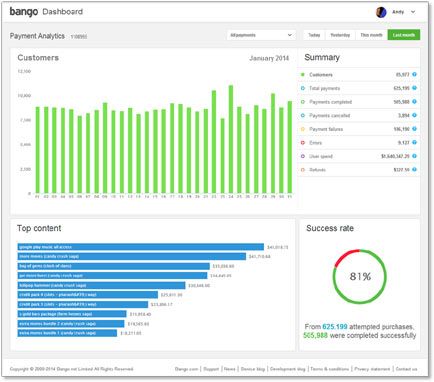Toggle the Total payments series marker
Screen dimensions: 434x382
[303, 88]
